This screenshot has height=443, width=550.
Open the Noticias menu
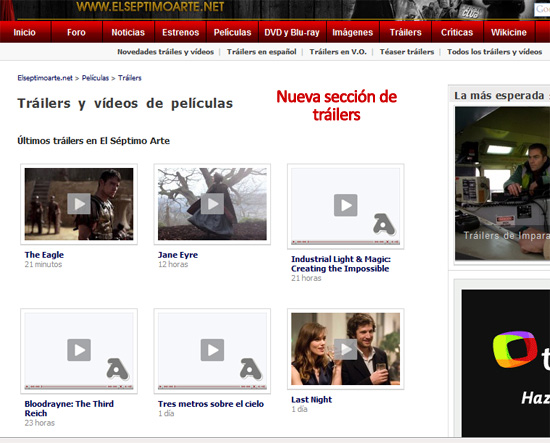point(128,32)
